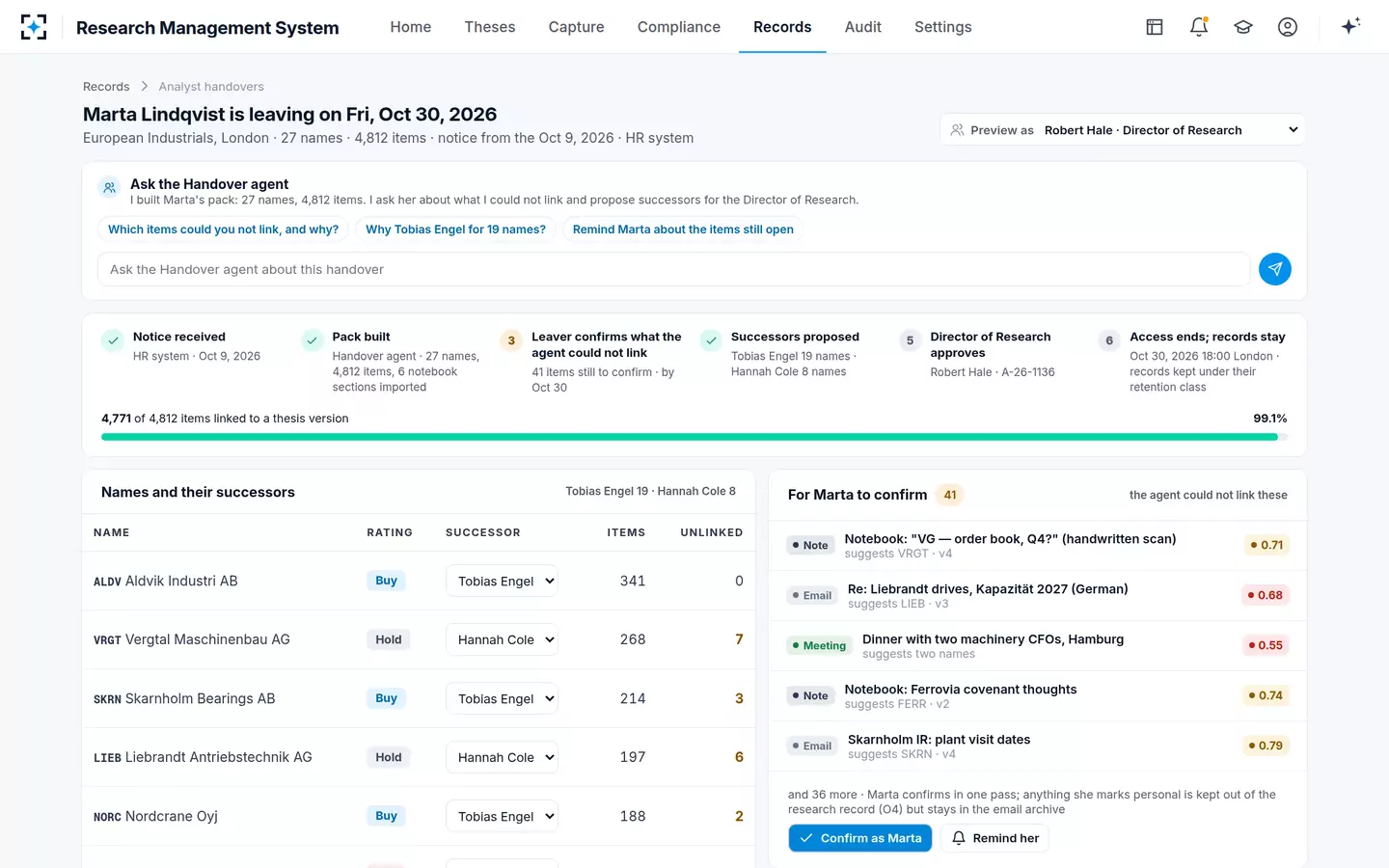Open "Notebook: Ferrovia covenant thoughts" item
Image resolution: width=1389 pixels, height=868 pixels.
1038,695
